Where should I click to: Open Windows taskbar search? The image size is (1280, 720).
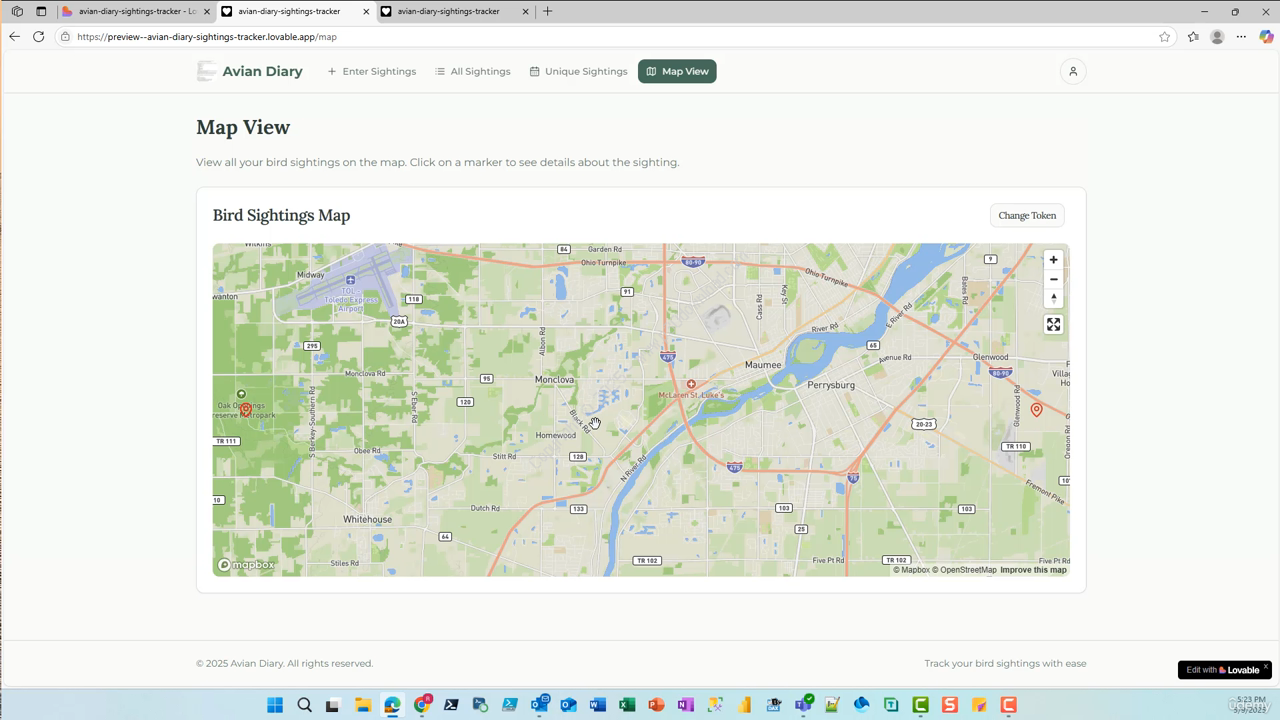pyautogui.click(x=304, y=705)
